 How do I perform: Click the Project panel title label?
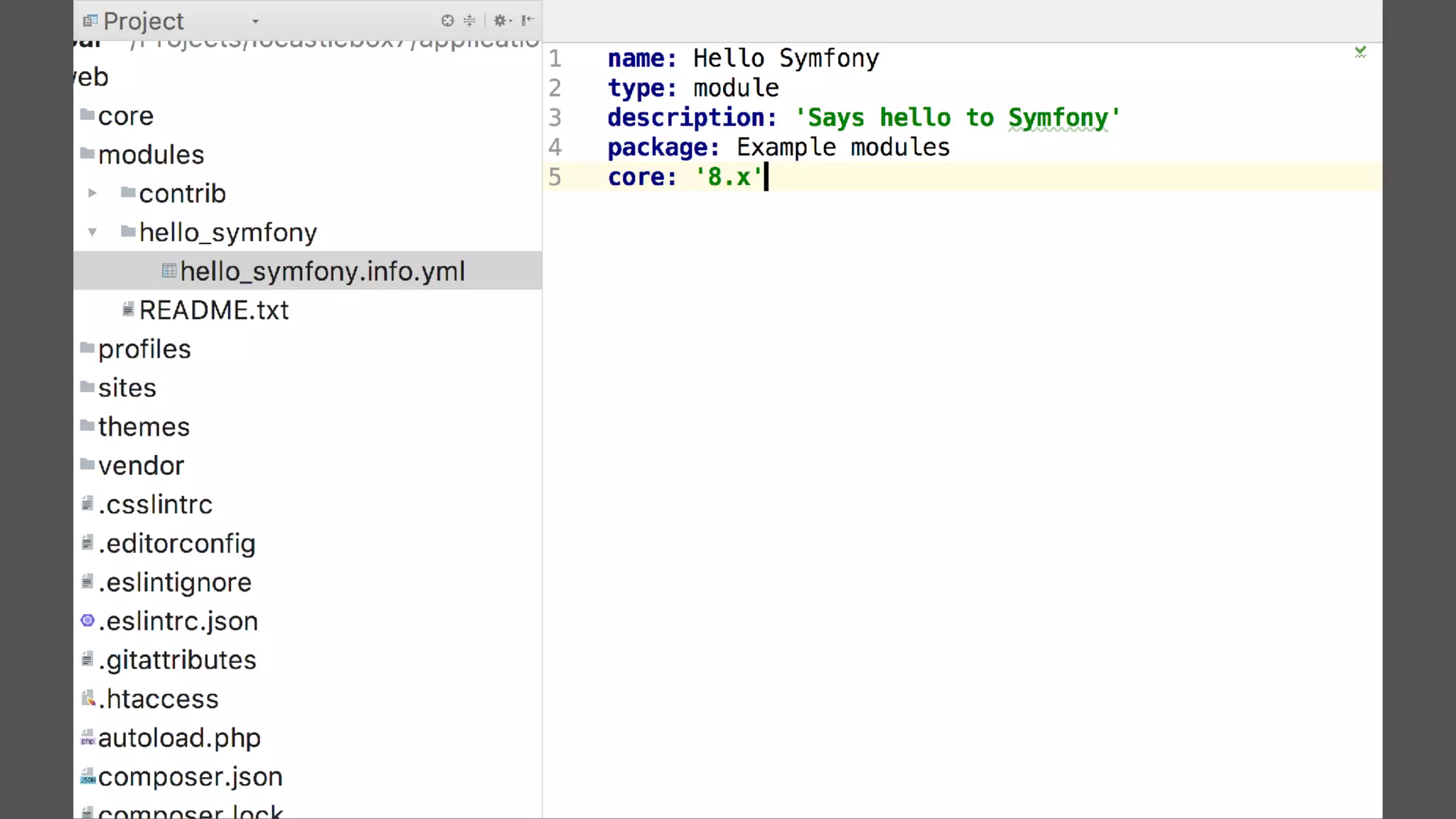[143, 21]
